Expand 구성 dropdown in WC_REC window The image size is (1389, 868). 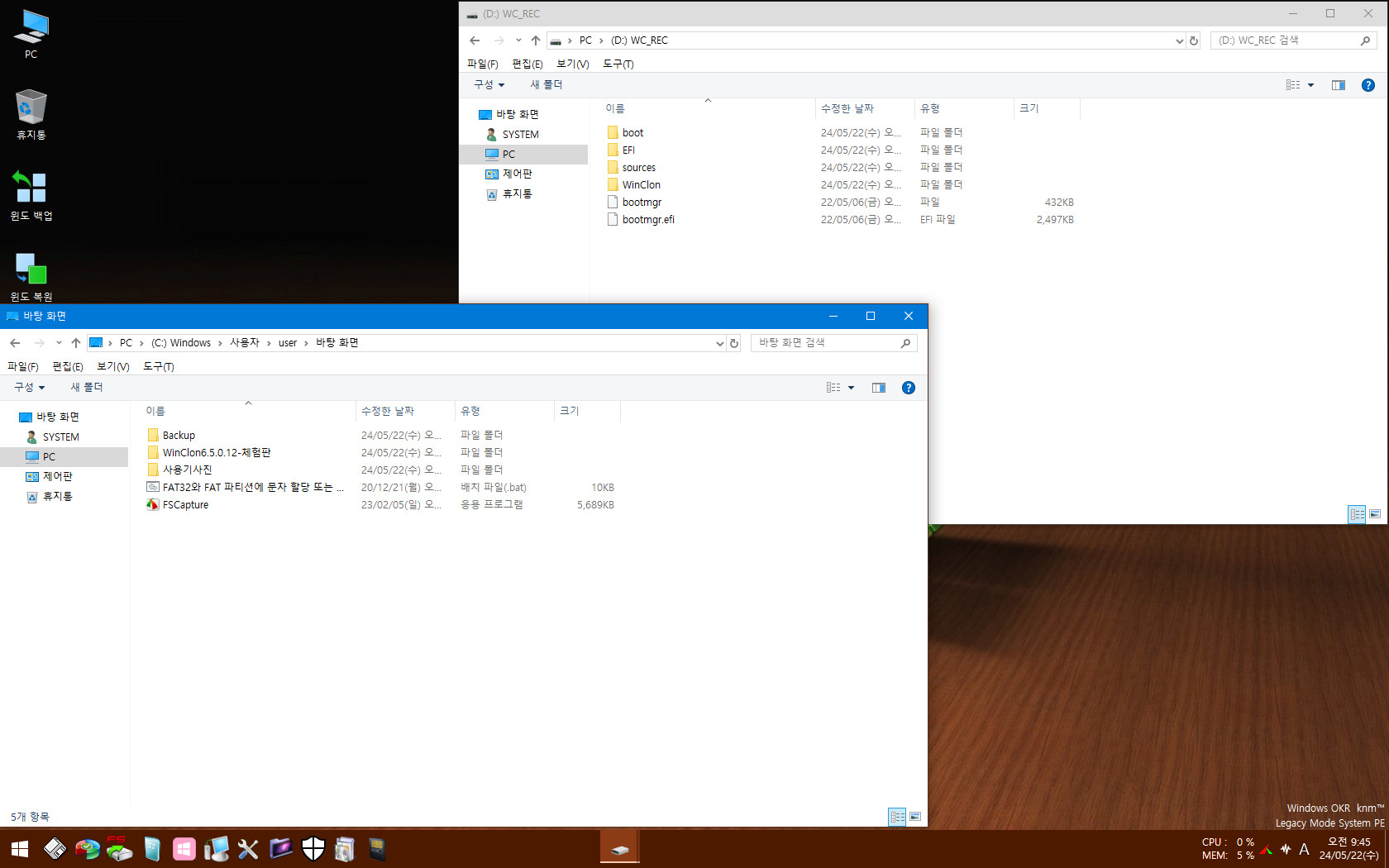point(489,85)
